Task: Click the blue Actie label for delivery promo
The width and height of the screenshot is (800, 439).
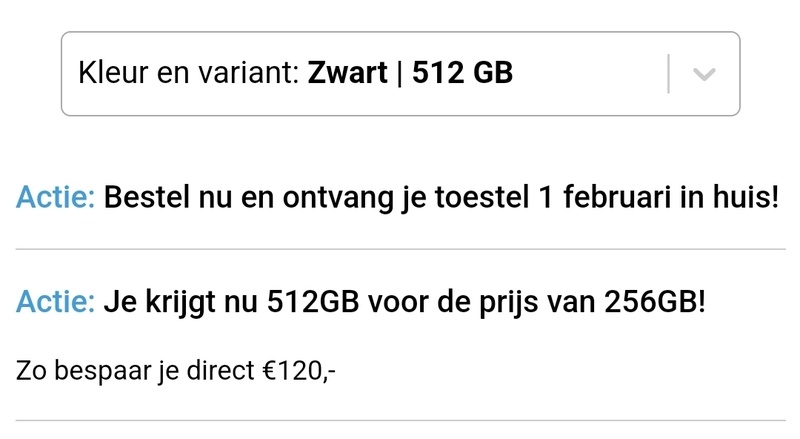Action: point(55,197)
